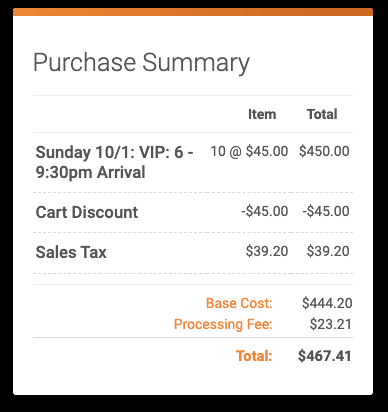
Task: Click the grand total $467.41
Action: click(x=325, y=356)
